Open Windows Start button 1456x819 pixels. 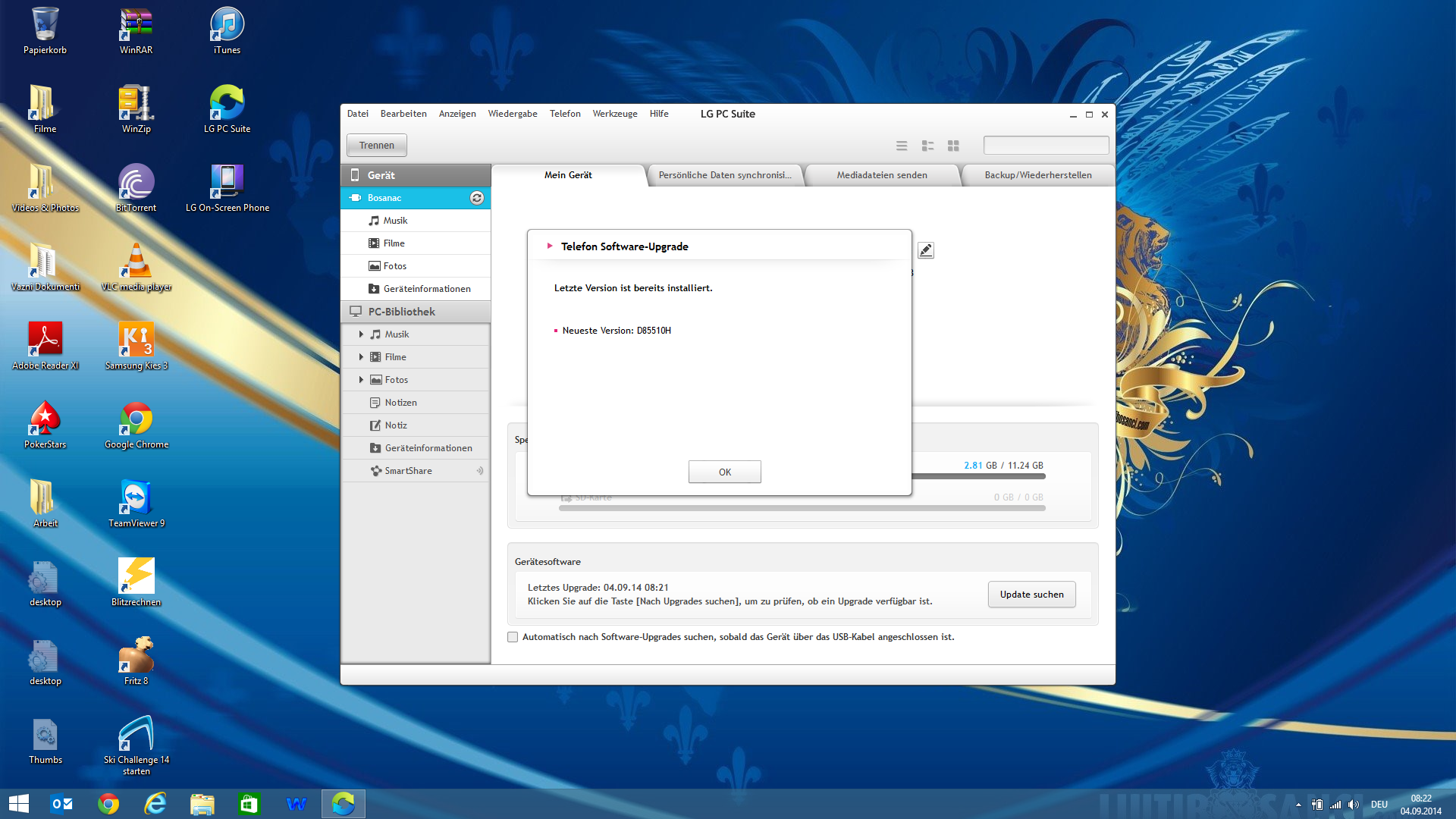(19, 804)
